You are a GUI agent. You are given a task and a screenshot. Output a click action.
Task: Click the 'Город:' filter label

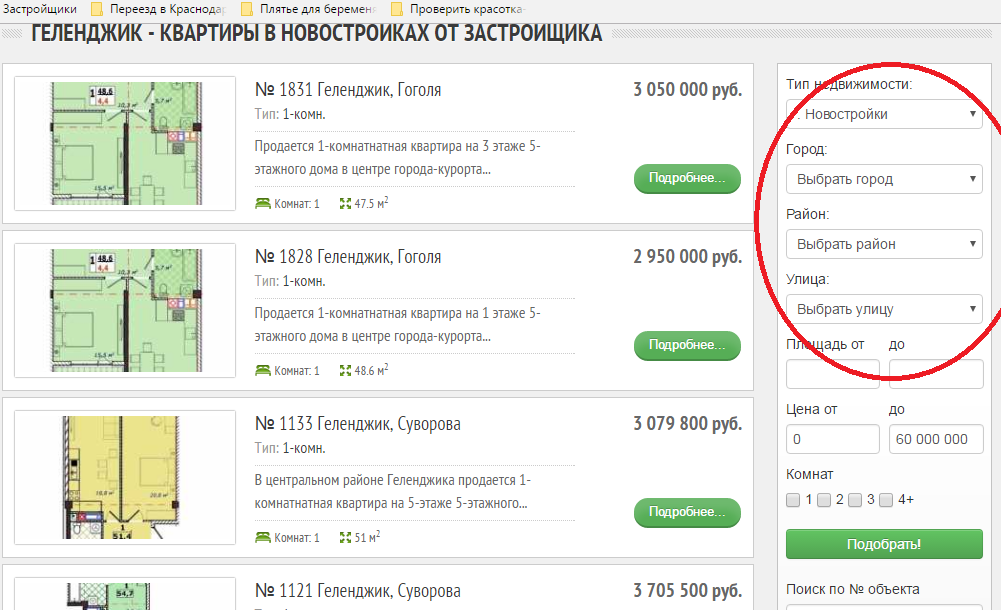click(x=806, y=149)
